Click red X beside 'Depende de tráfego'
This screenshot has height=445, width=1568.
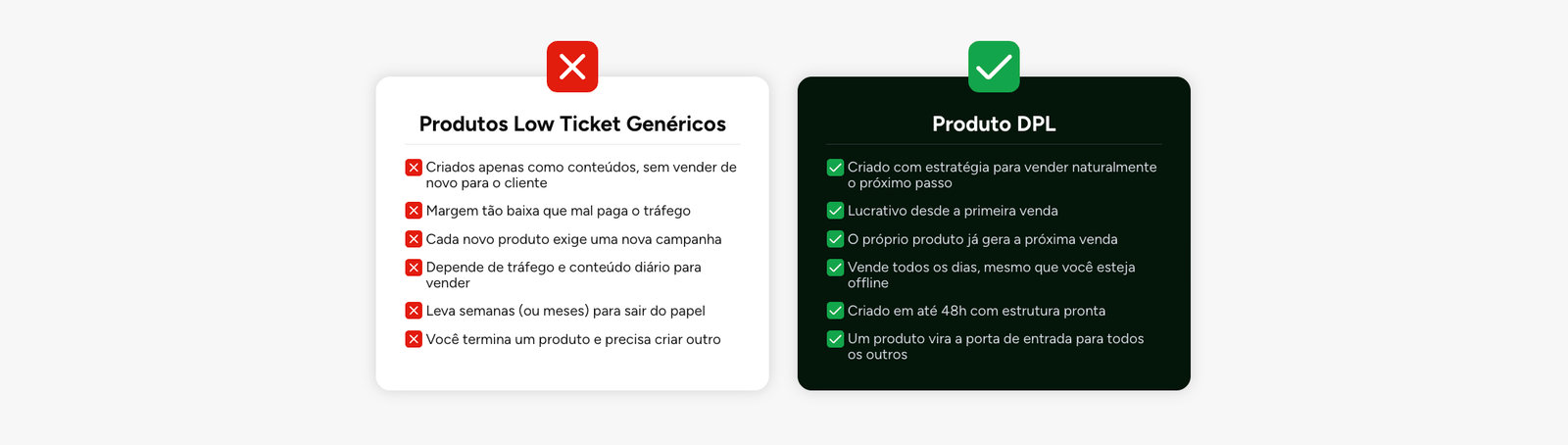(414, 268)
